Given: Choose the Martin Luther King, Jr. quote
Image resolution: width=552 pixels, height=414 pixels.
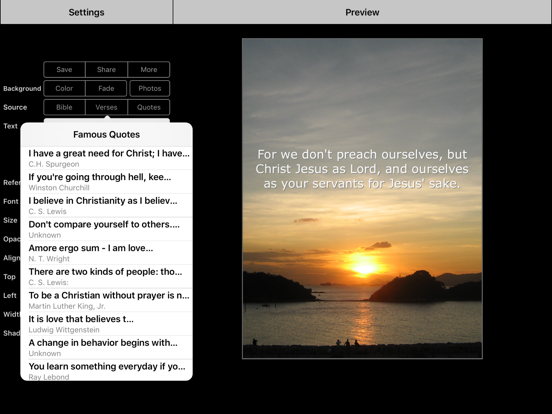Looking at the screenshot, I should point(107,300).
